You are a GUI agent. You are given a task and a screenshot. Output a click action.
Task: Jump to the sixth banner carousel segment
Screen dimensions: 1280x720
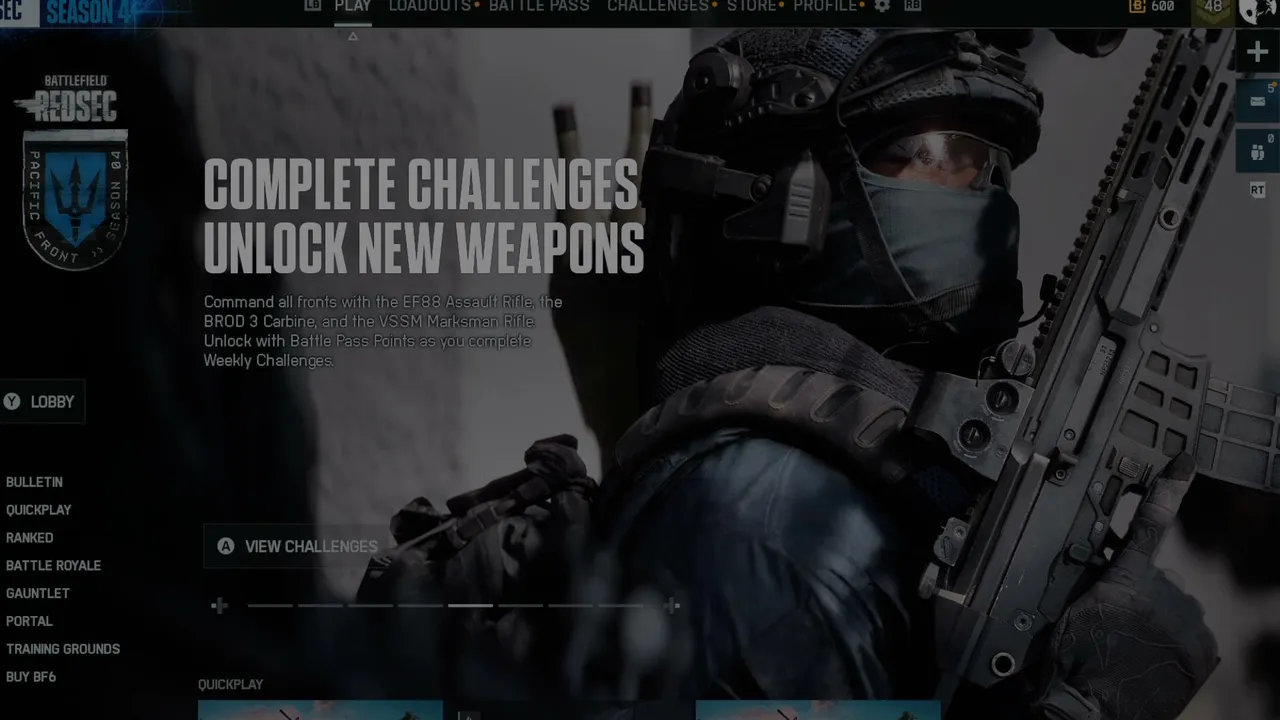click(x=520, y=605)
